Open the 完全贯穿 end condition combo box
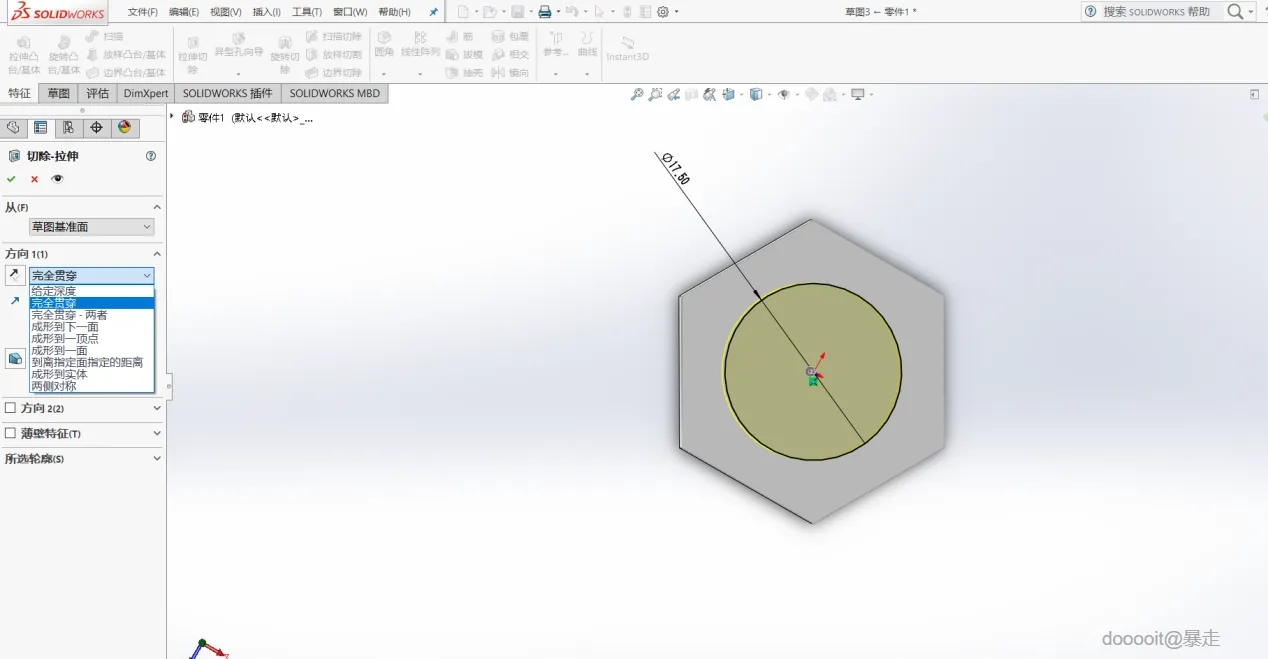The image size is (1268, 659). [x=91, y=275]
